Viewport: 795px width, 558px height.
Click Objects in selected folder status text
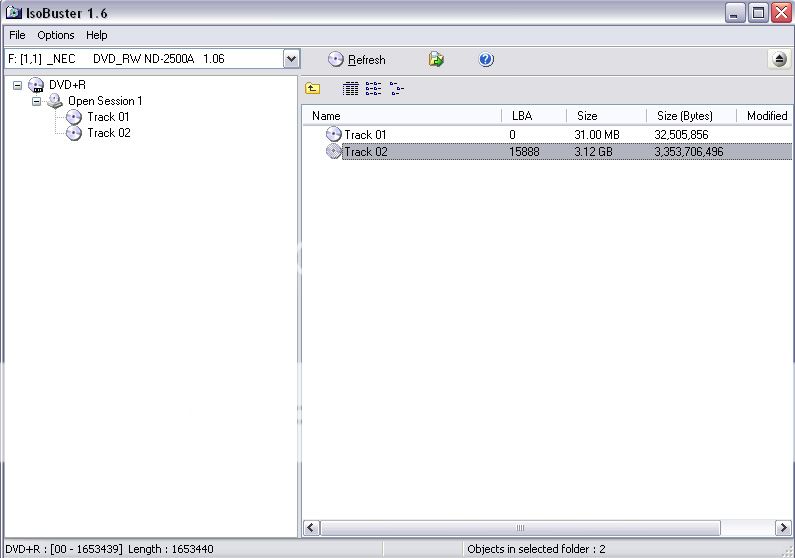[x=536, y=549]
